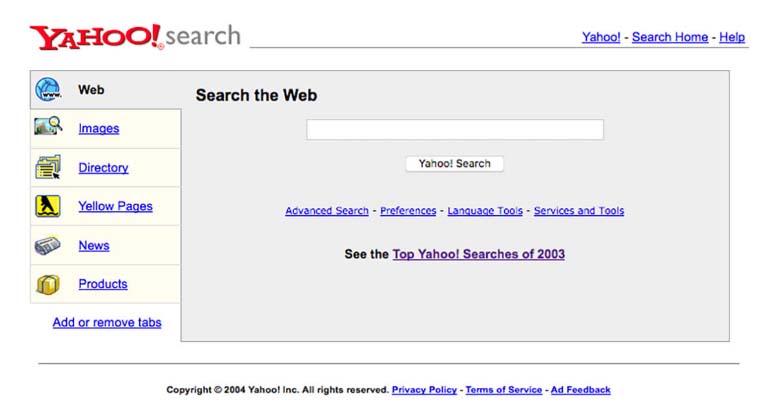775x414 pixels.
Task: View Top Yahoo! Searches of 2003
Action: [x=478, y=254]
